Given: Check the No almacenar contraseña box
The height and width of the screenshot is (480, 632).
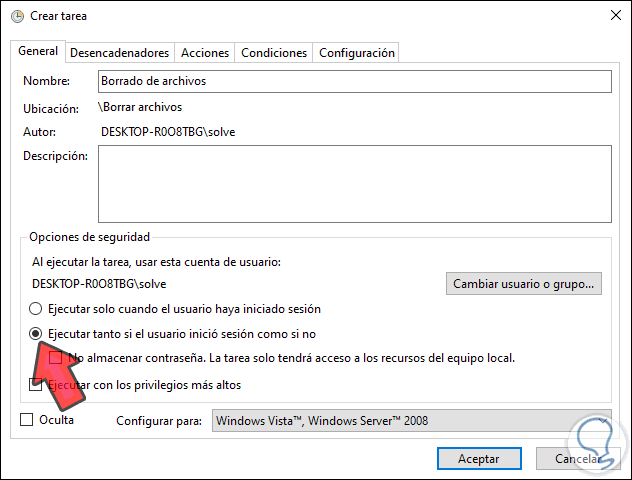Looking at the screenshot, I should coord(56,357).
